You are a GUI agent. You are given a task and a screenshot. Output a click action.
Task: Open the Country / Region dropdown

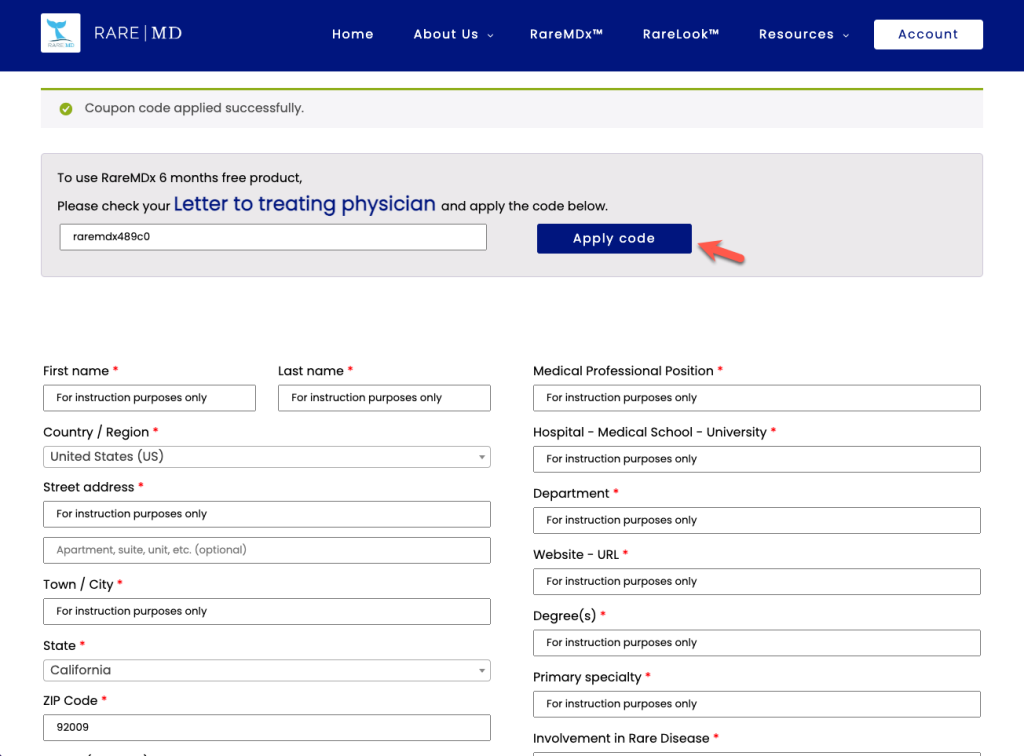tap(266, 456)
